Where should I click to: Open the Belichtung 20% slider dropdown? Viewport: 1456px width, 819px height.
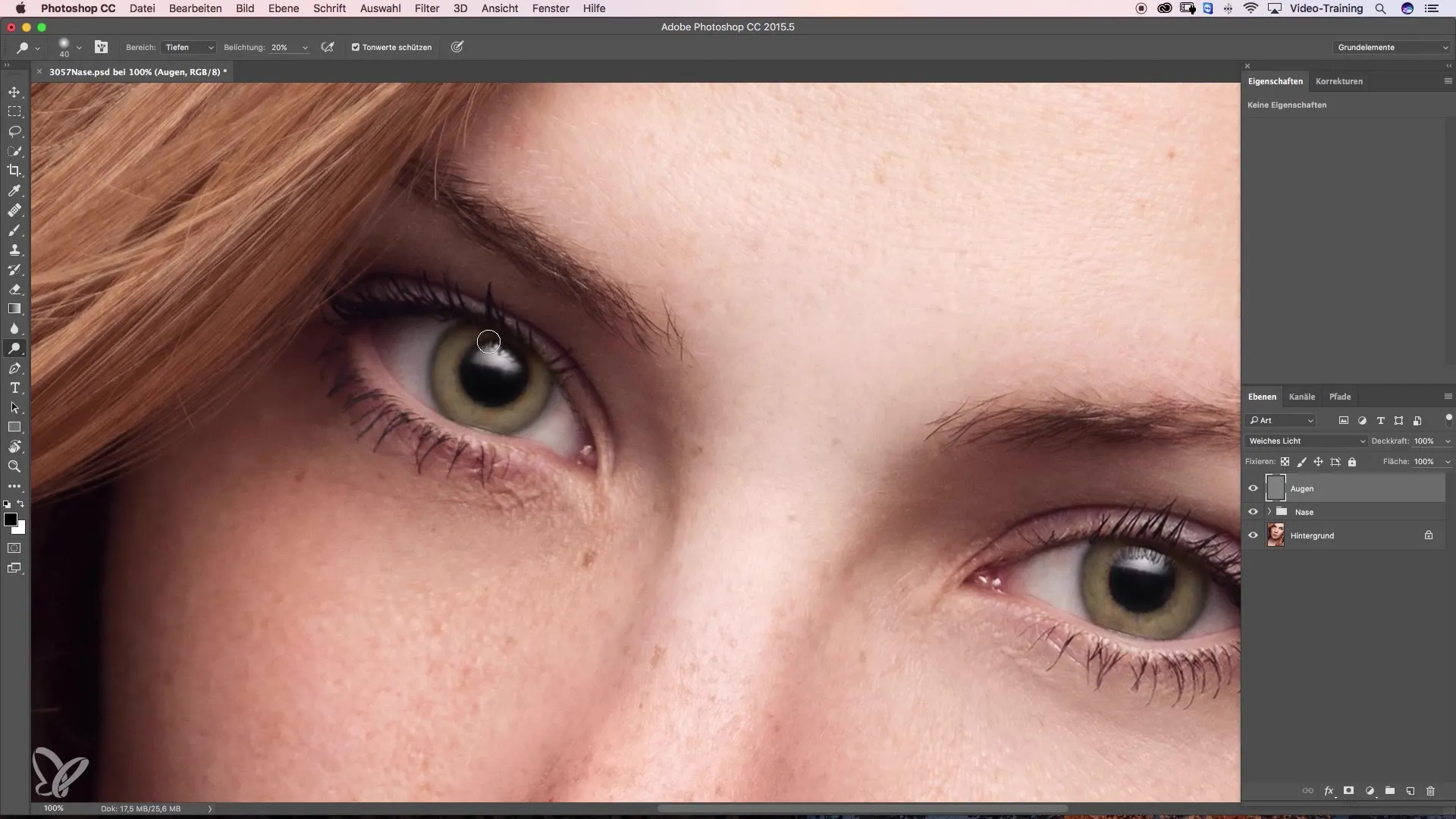coord(305,47)
